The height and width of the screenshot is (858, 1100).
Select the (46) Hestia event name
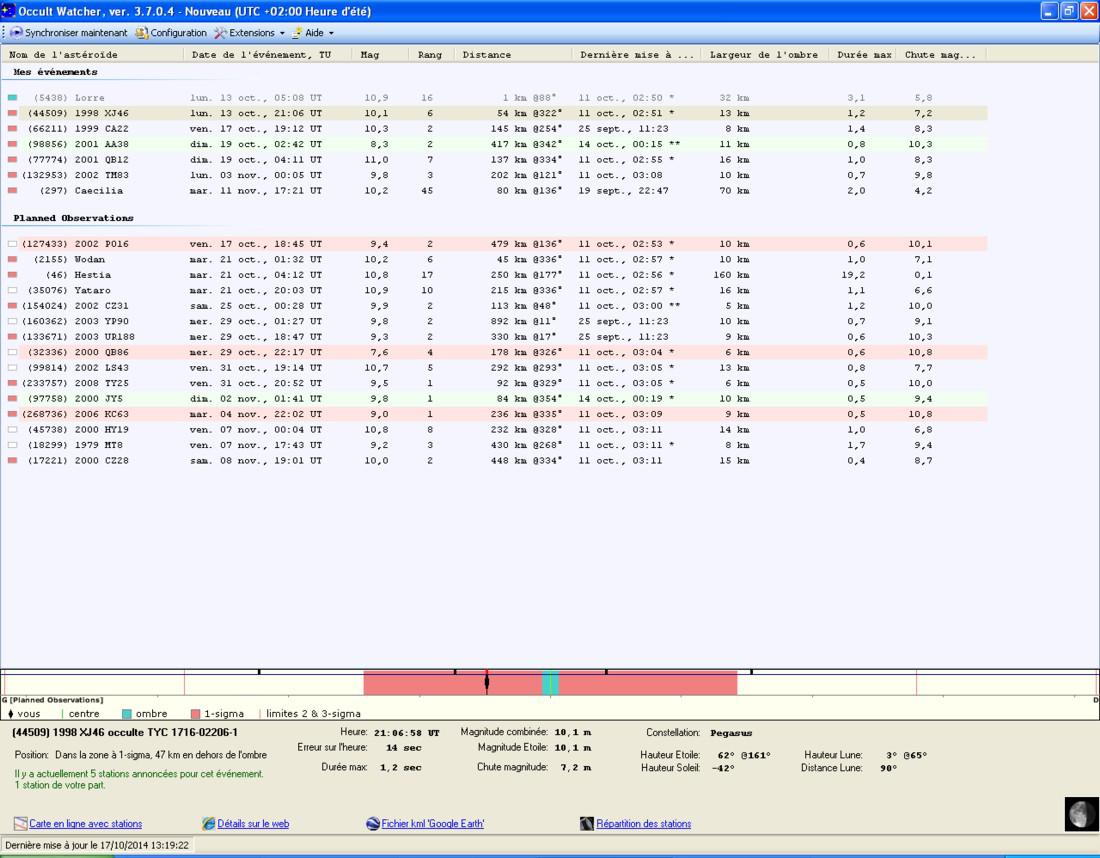(x=78, y=275)
